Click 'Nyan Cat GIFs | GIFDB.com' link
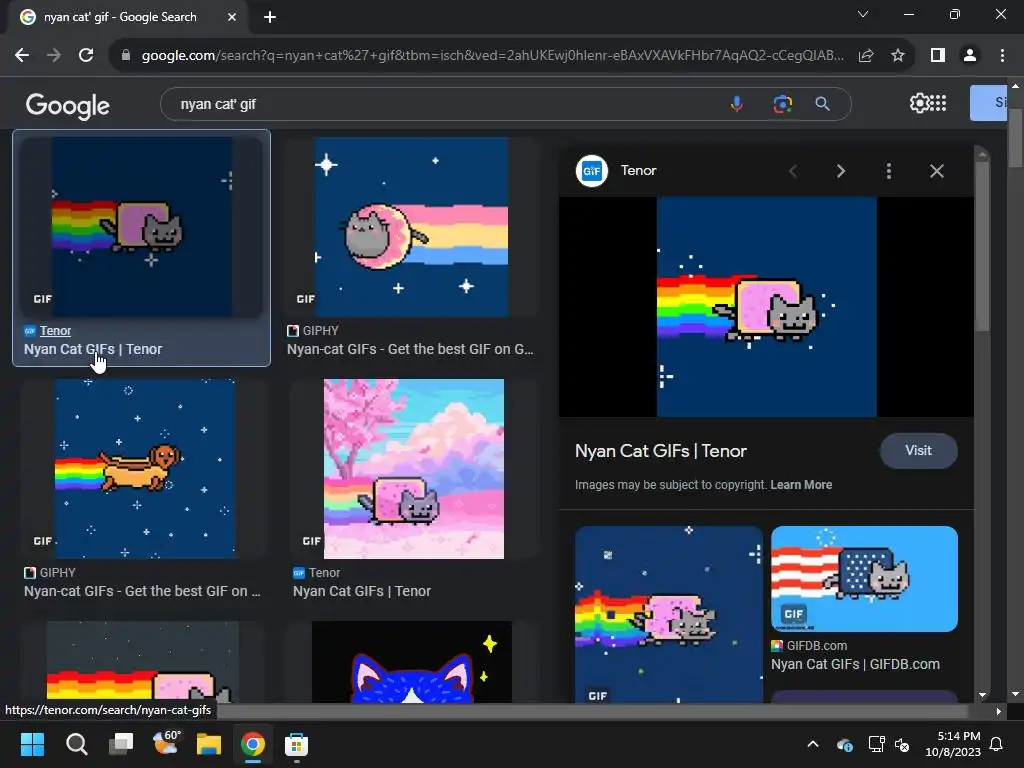This screenshot has width=1024, height=768. click(x=856, y=664)
